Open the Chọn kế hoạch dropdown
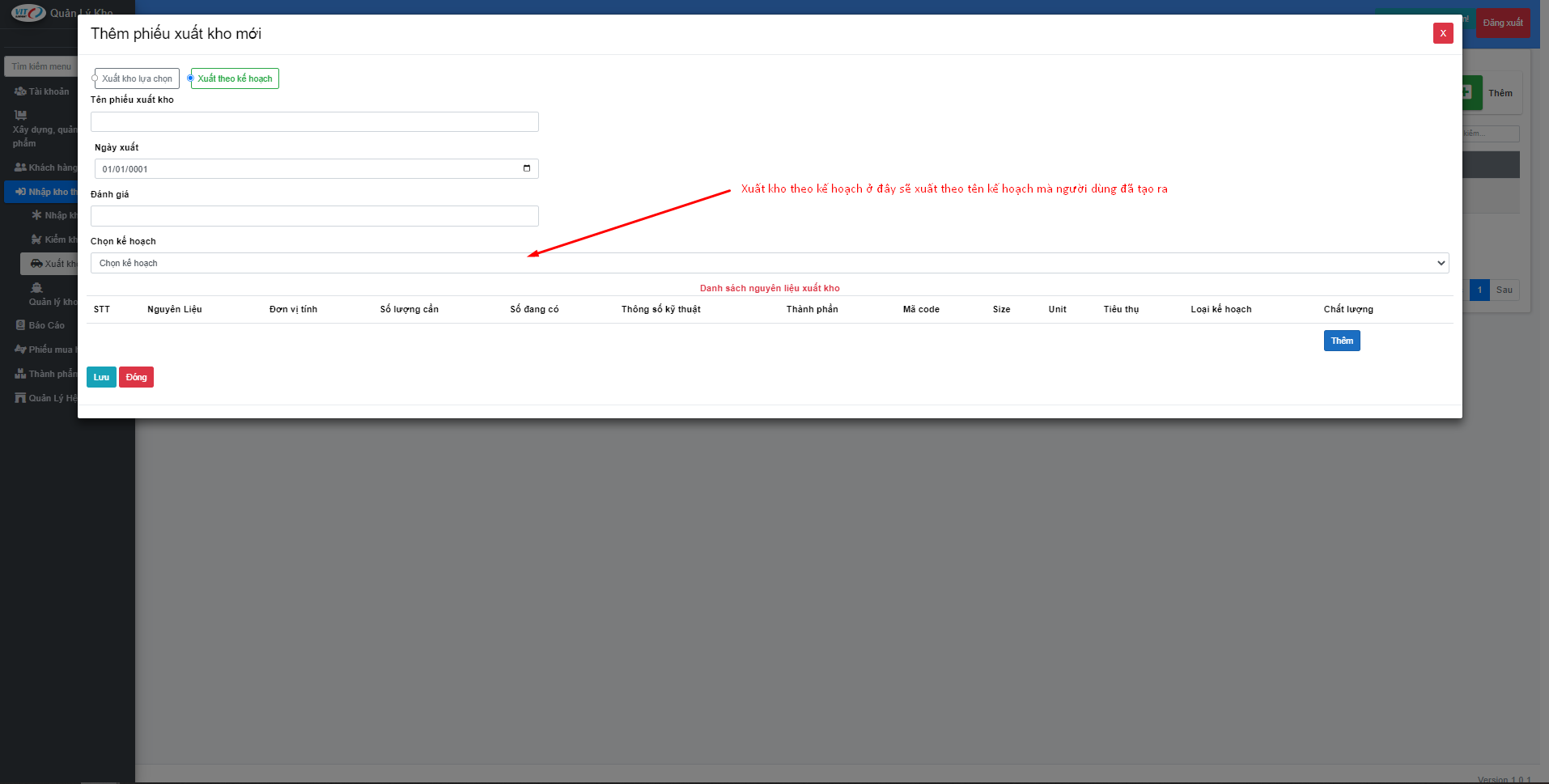This screenshot has width=1549, height=784. click(770, 263)
